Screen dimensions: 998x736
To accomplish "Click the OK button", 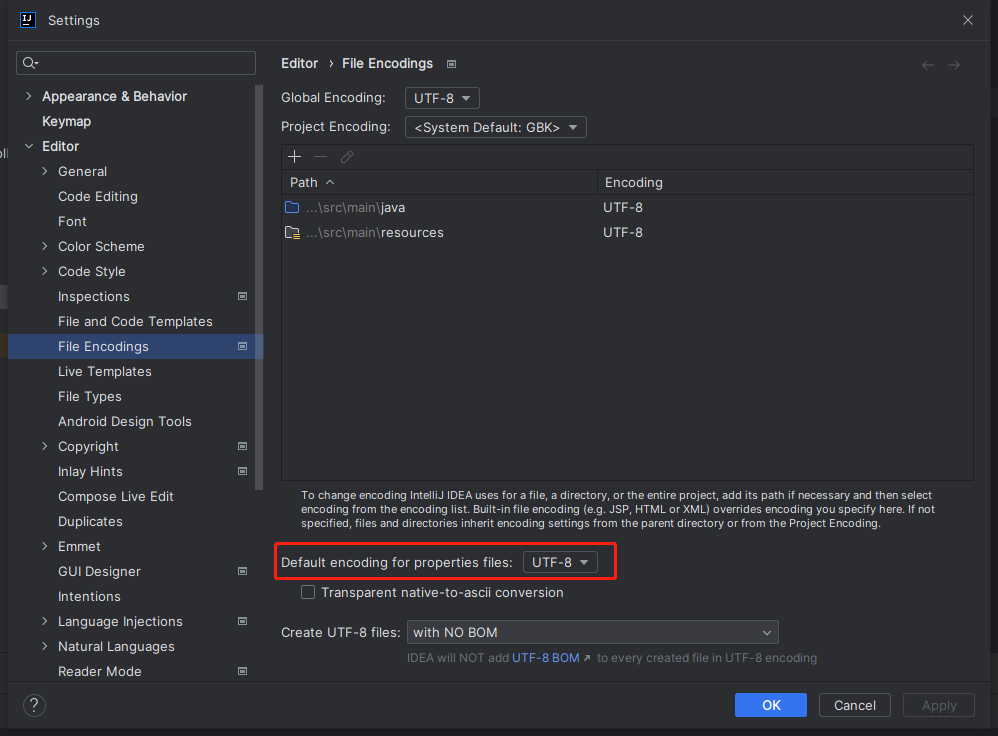I will (771, 705).
